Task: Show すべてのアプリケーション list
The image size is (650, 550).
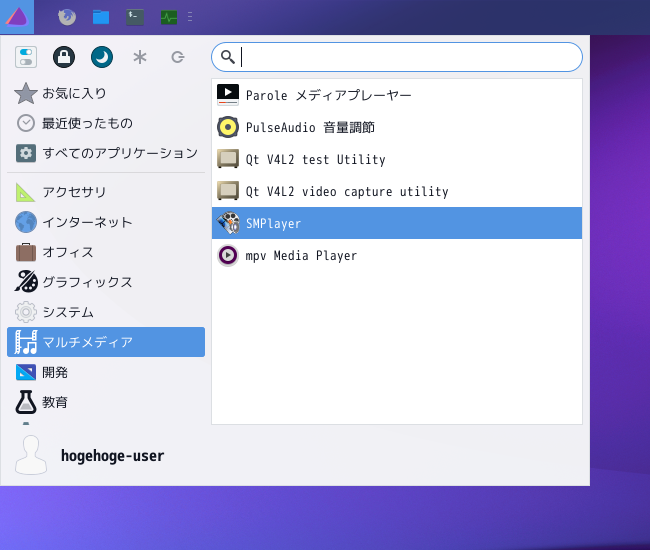Action: coord(106,153)
